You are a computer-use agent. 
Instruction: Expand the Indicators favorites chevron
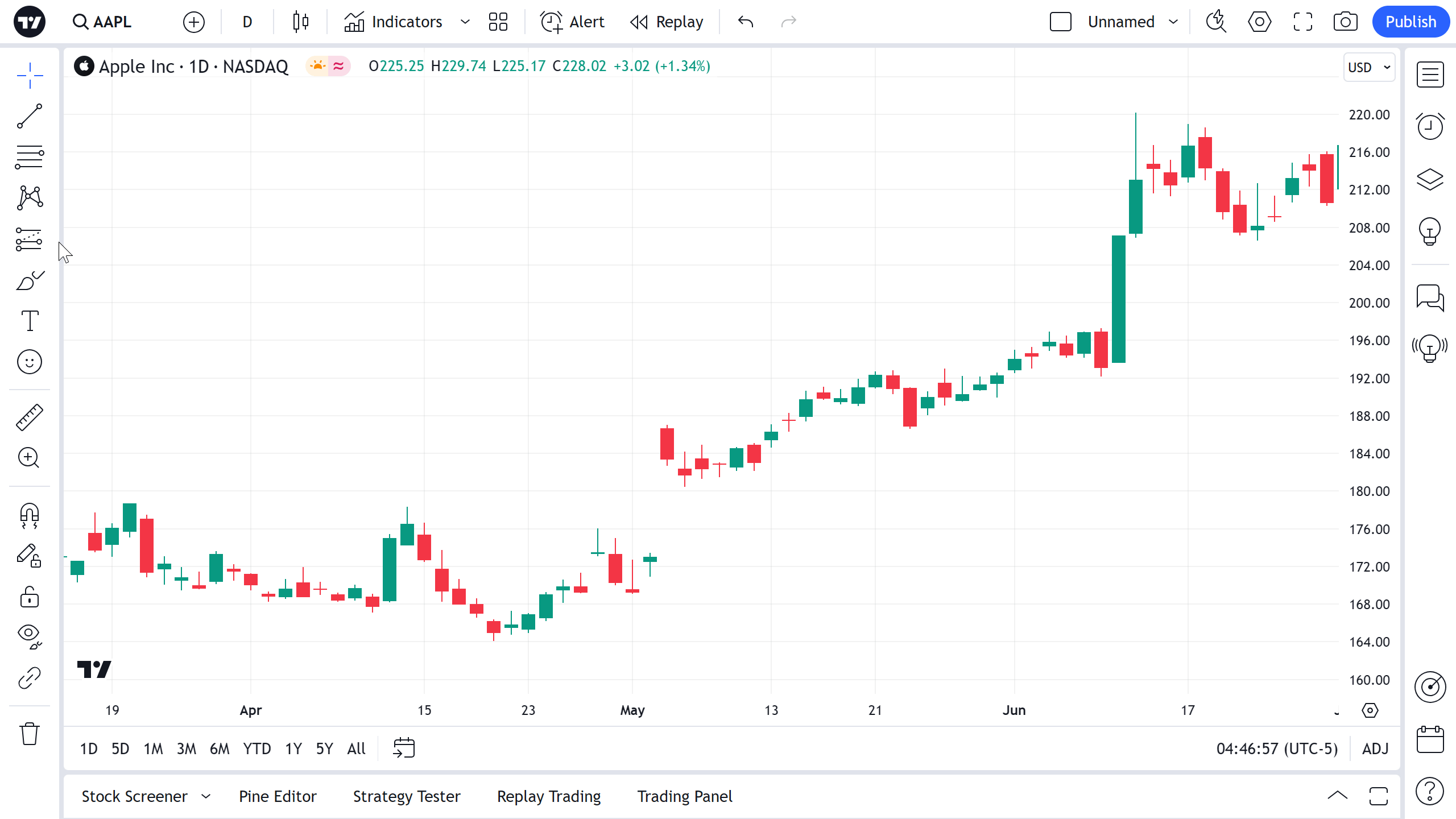click(x=465, y=22)
